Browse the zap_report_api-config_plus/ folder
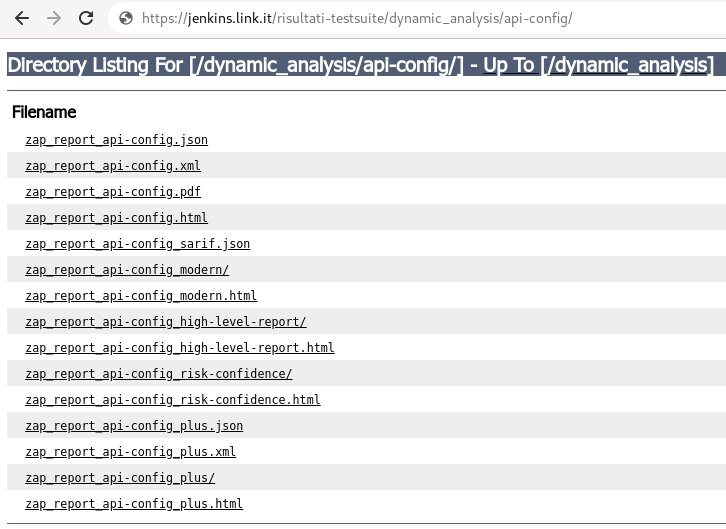Image resolution: width=726 pixels, height=529 pixels. coord(120,478)
